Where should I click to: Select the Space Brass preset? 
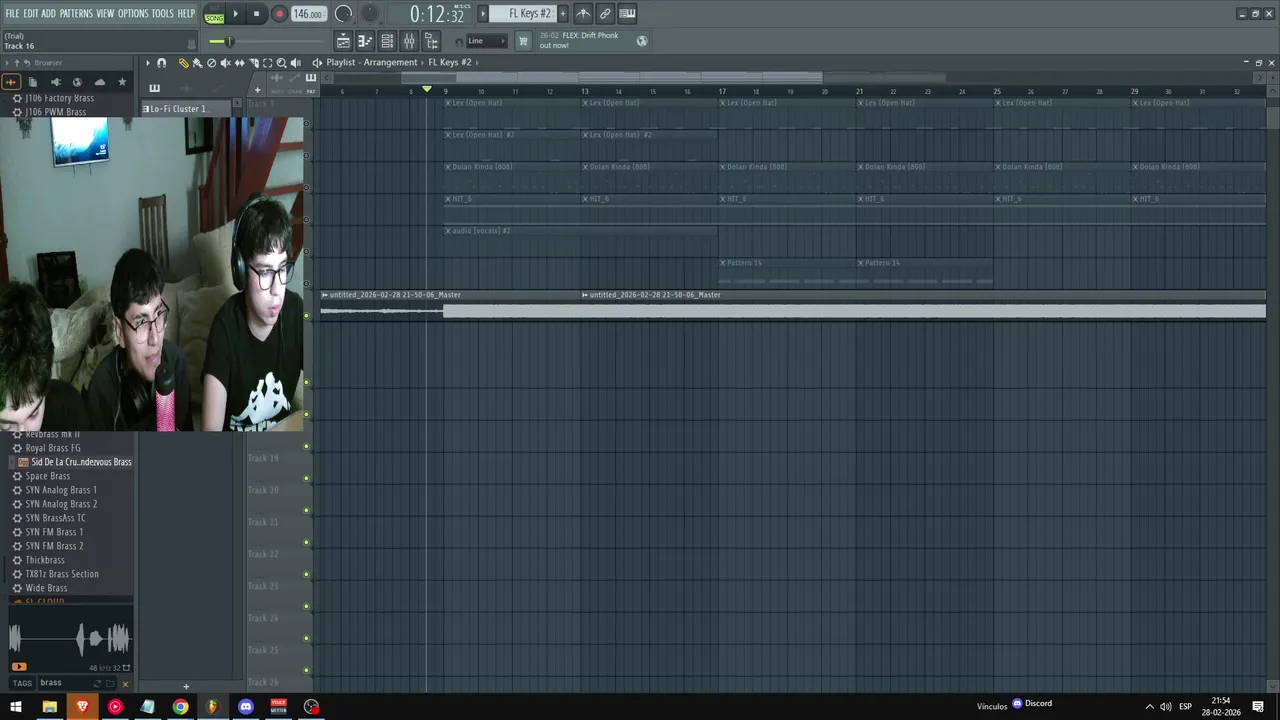(48, 476)
